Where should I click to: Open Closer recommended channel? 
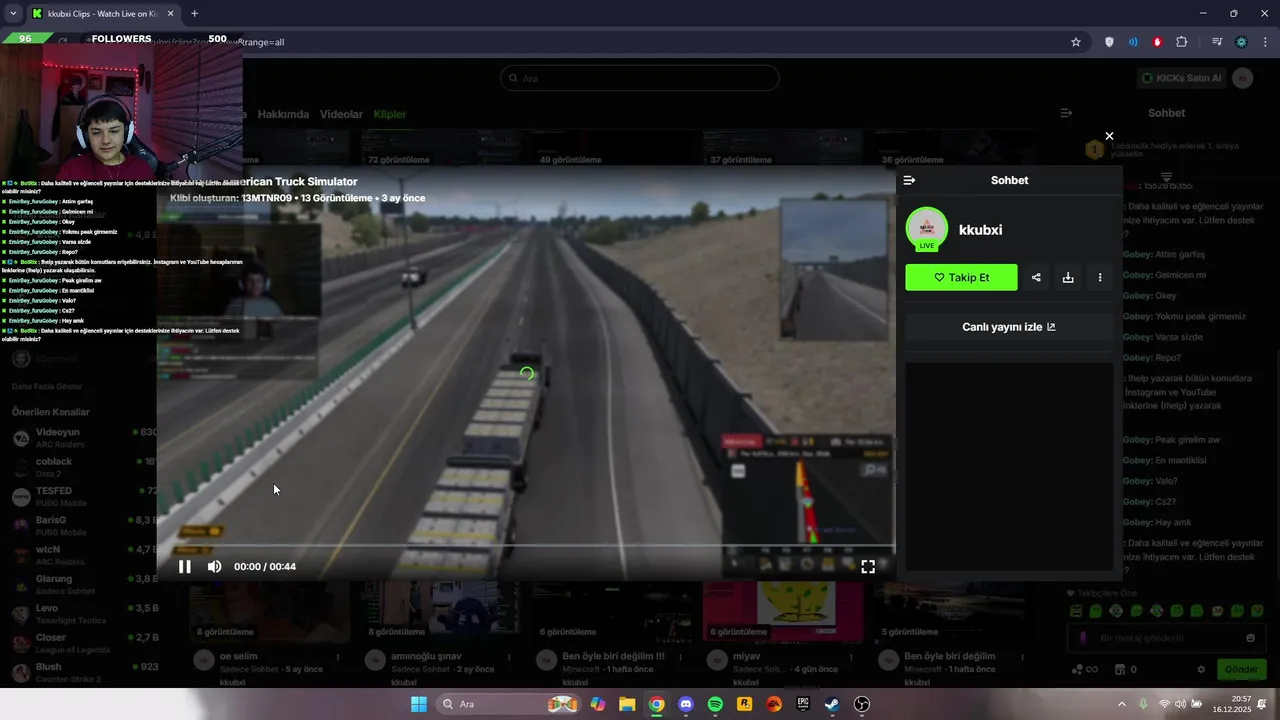80,642
